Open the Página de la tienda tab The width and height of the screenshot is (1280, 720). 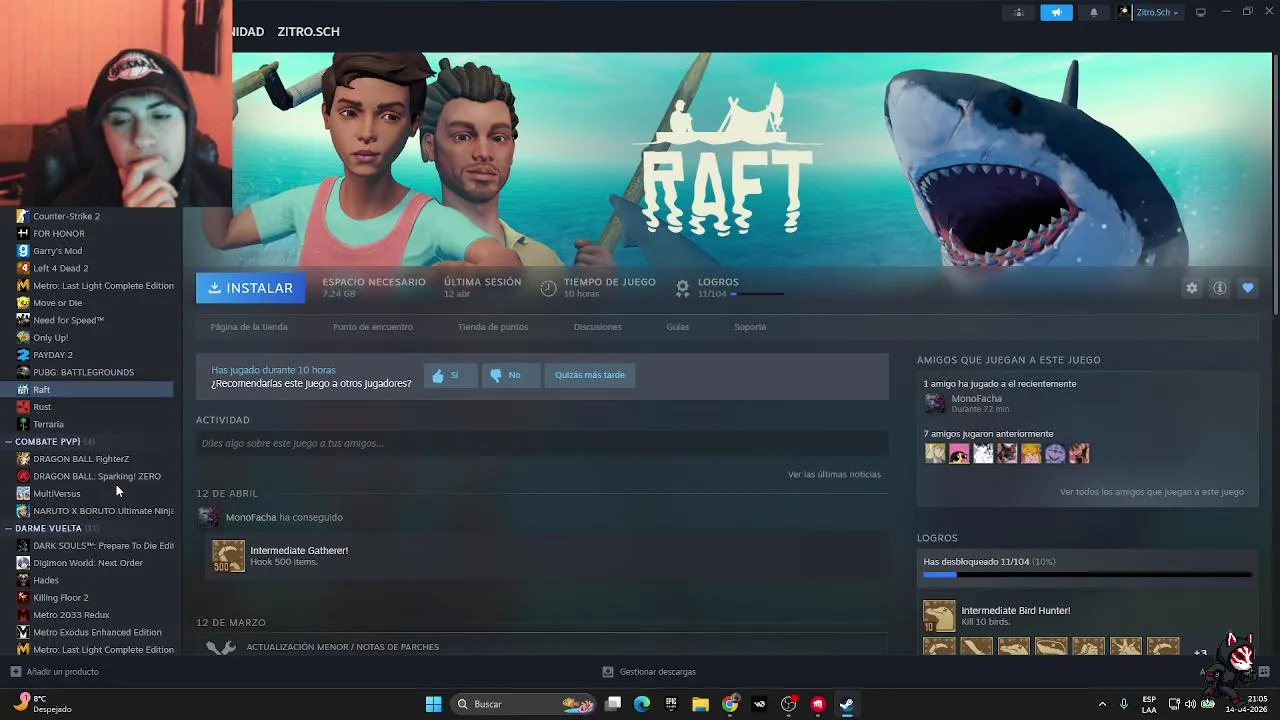[x=249, y=327]
